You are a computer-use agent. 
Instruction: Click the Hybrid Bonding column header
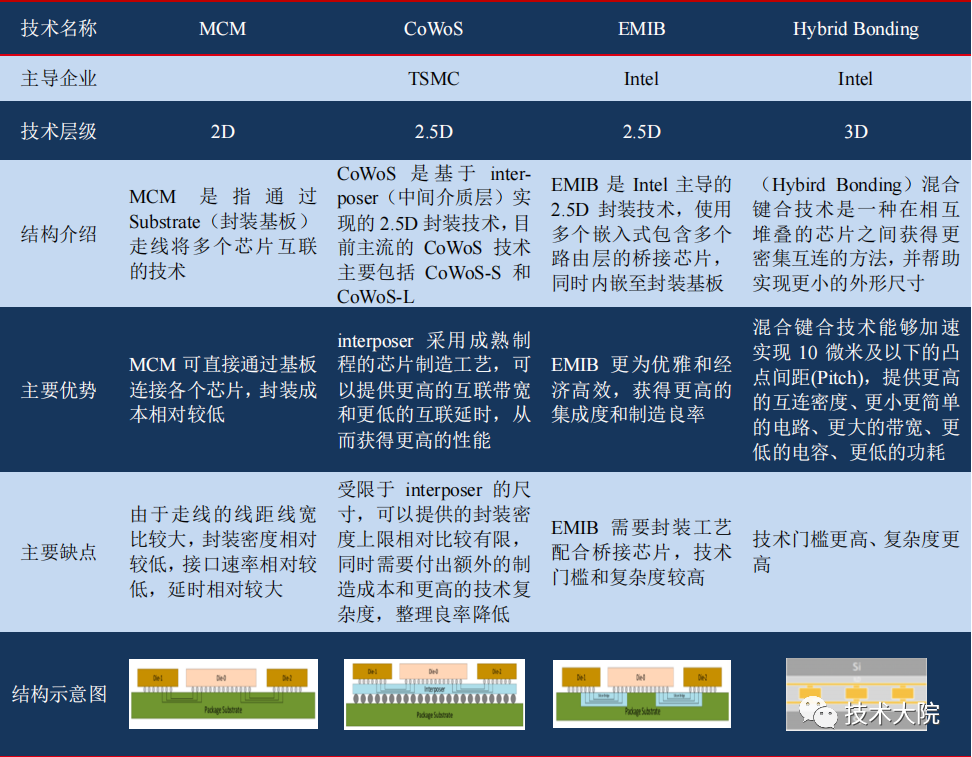tap(855, 29)
